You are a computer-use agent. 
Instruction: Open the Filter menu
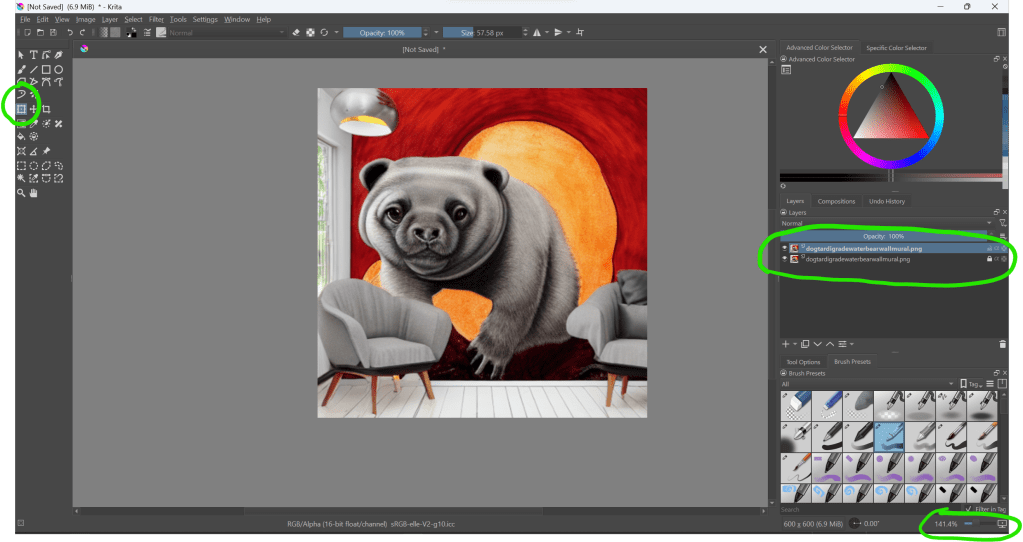pyautogui.click(x=156, y=19)
